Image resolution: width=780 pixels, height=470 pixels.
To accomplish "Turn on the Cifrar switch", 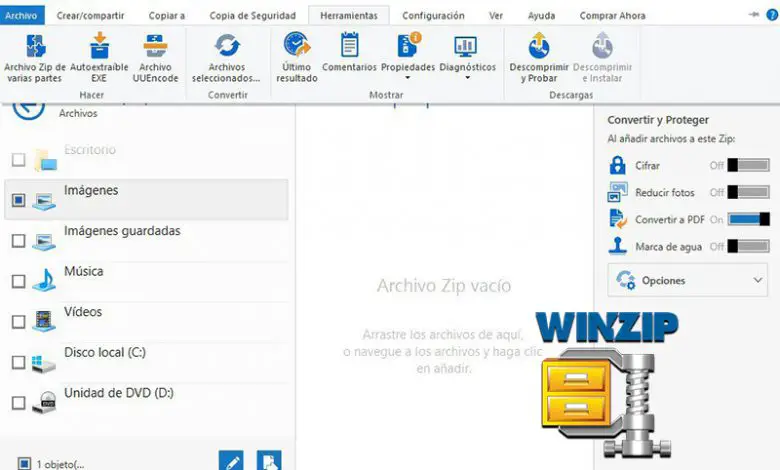I will tap(748, 165).
